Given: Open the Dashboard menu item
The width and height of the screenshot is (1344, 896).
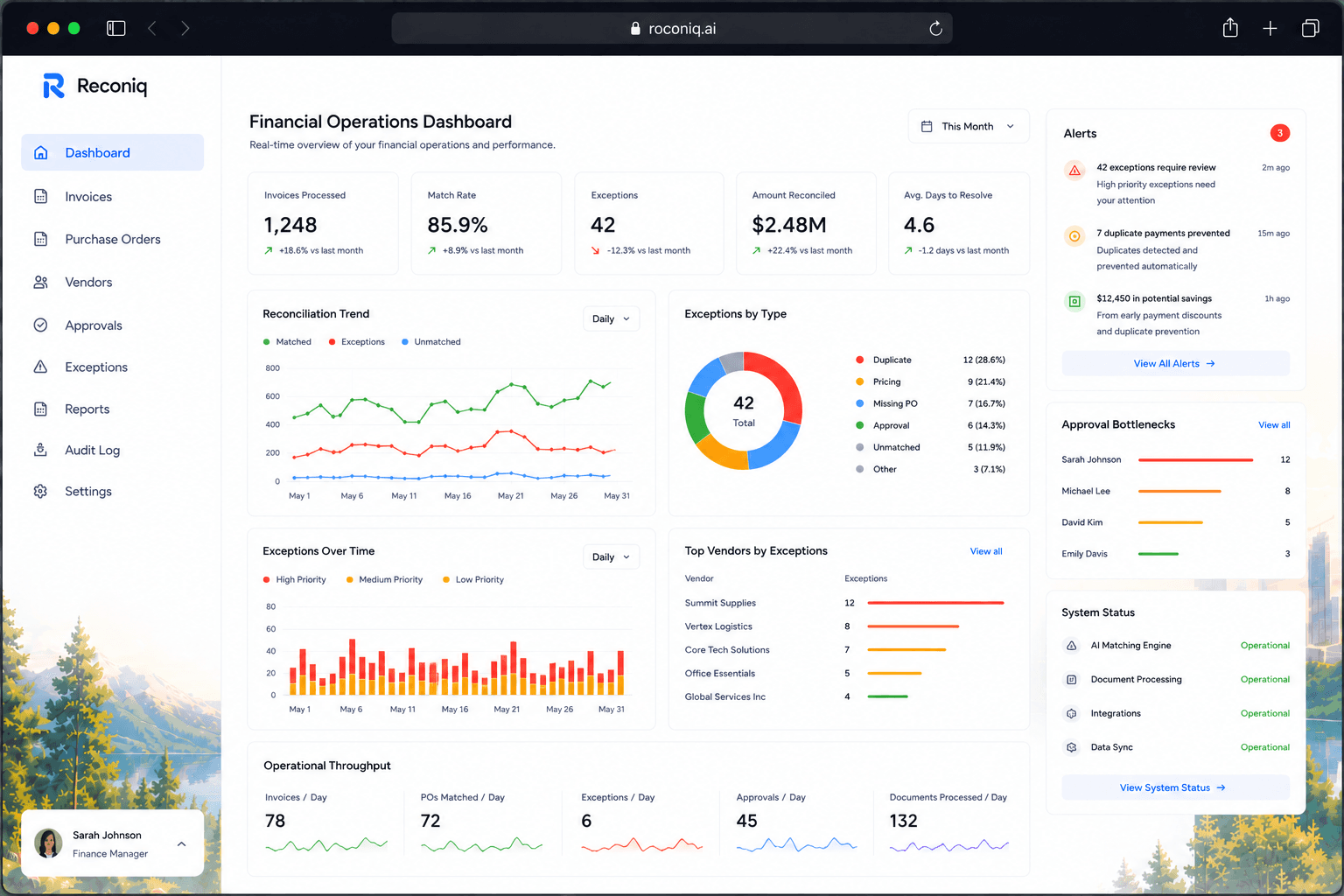Looking at the screenshot, I should coord(112,152).
